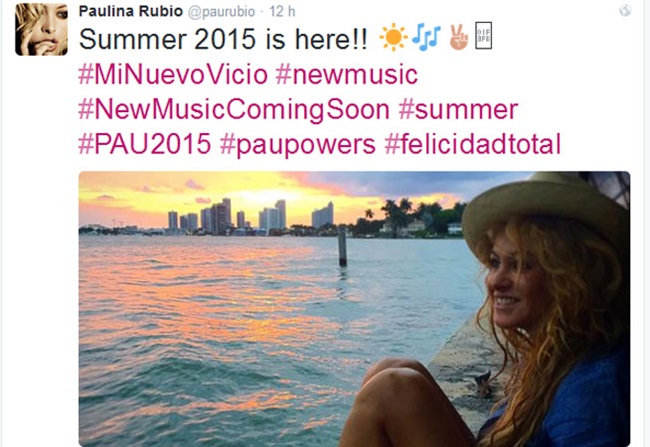Click the tweet text 'Summer 2015 is here!!'
Screen dimensions: 650x447
click(x=223, y=39)
